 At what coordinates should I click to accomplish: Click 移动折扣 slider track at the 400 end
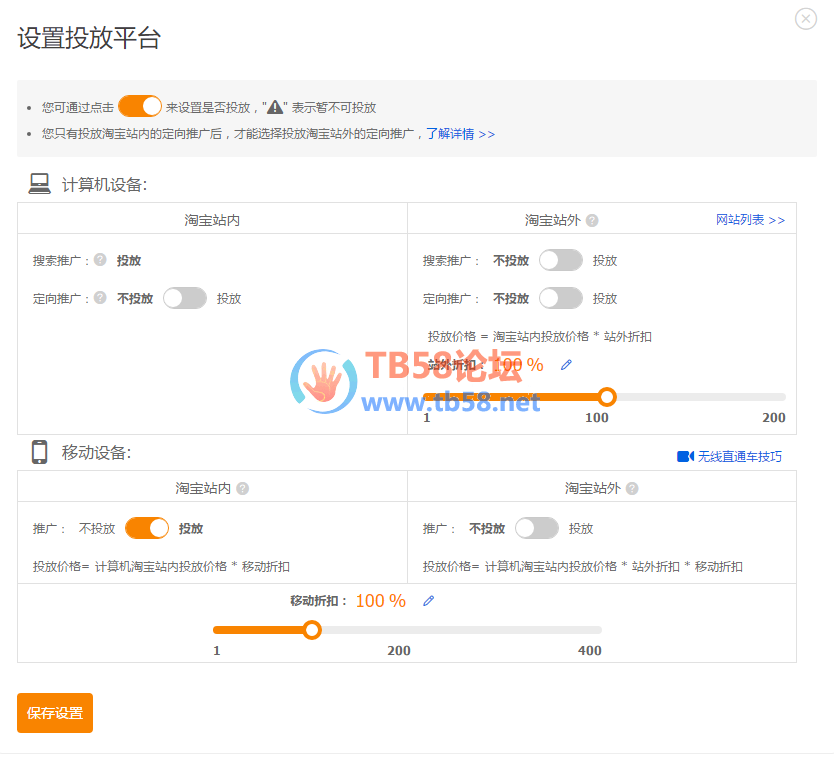[596, 630]
